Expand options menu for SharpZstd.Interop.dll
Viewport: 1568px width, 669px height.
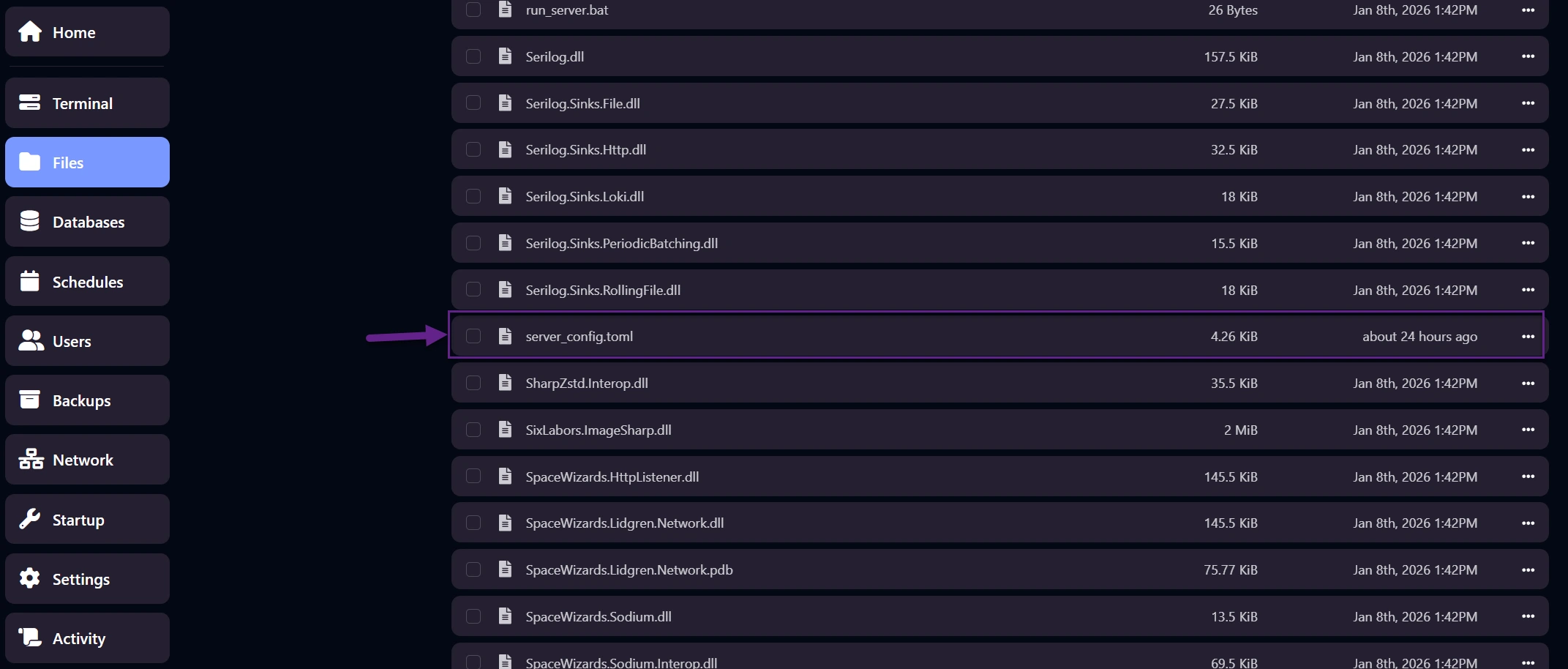[x=1528, y=383]
